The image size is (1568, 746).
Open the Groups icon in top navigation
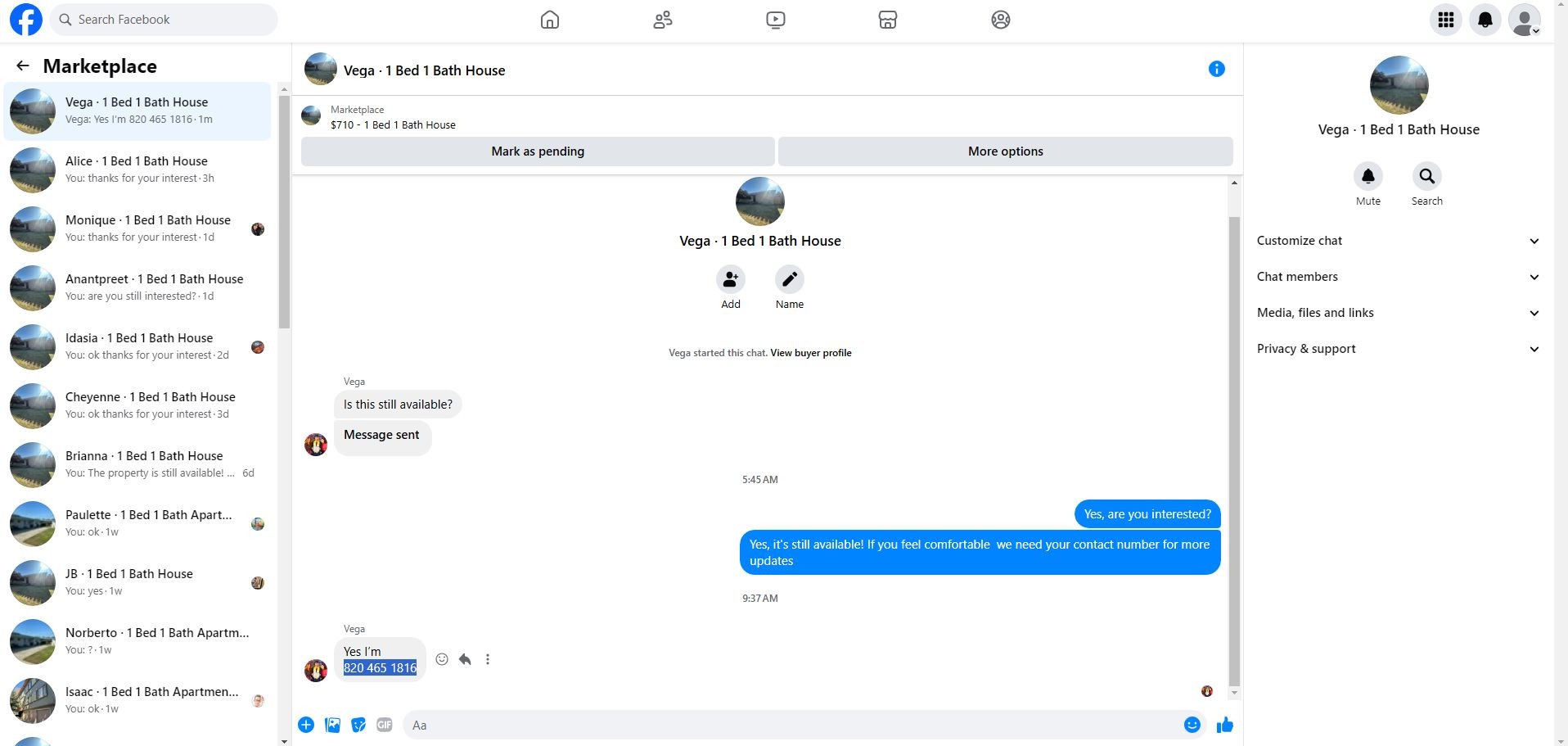pos(1001,20)
